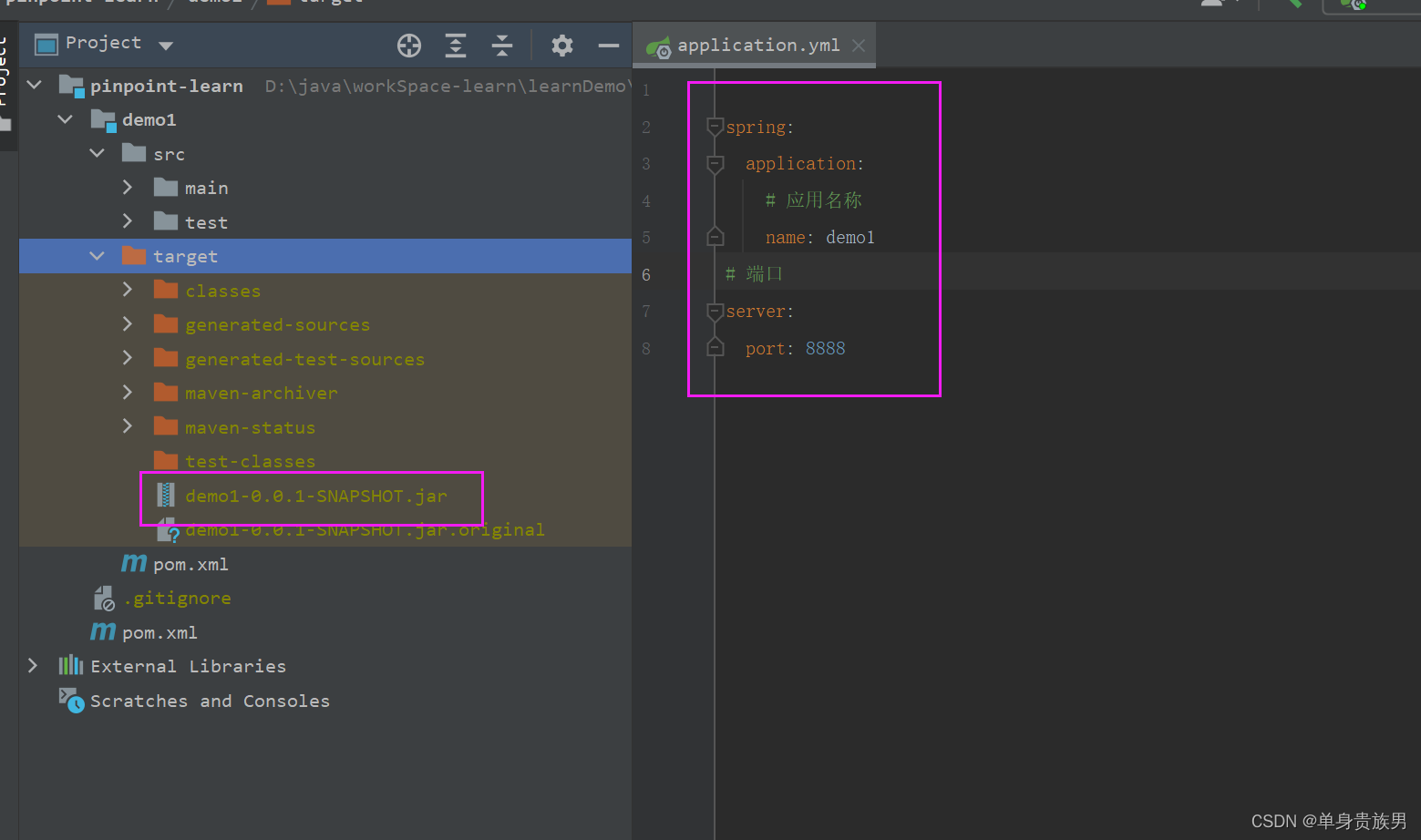Viewport: 1421px width, 840px height.
Task: Expand the generated-test-sources folder
Action: (128, 359)
